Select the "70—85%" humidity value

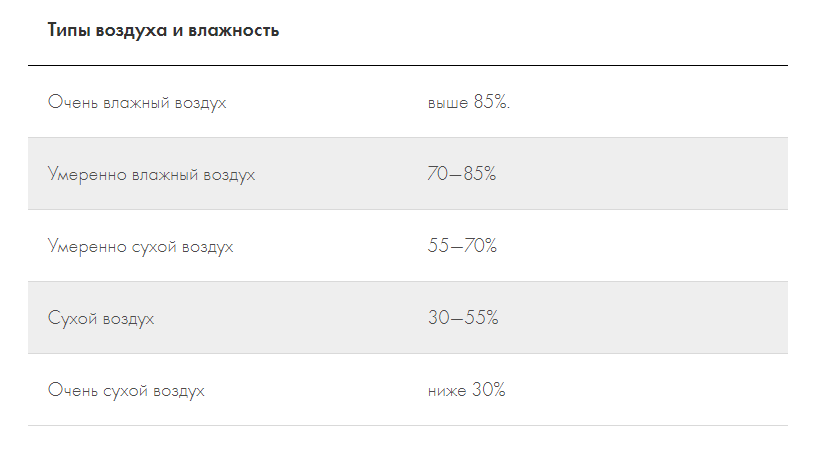coord(462,175)
